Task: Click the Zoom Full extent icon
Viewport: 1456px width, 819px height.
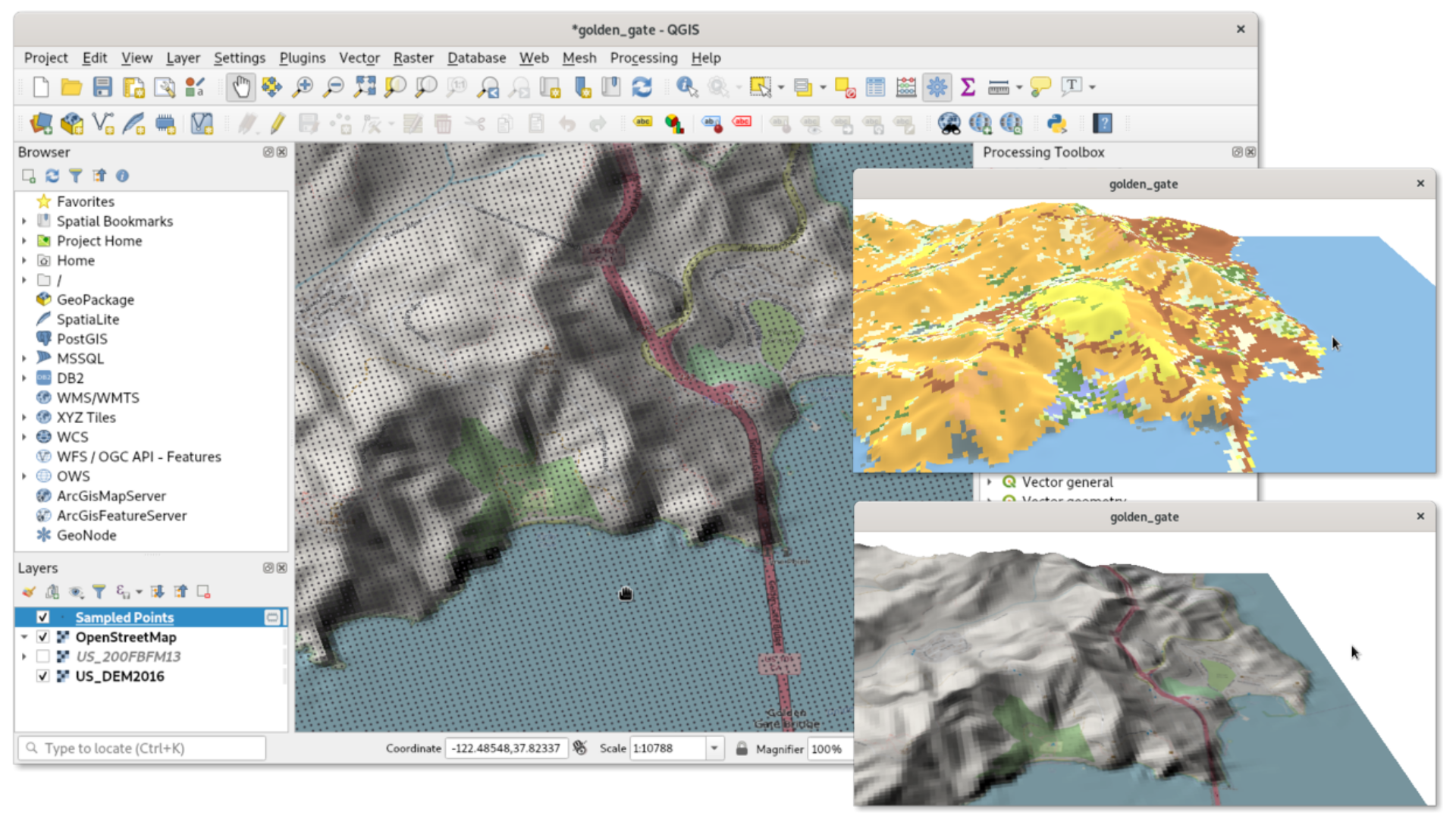Action: [365, 87]
